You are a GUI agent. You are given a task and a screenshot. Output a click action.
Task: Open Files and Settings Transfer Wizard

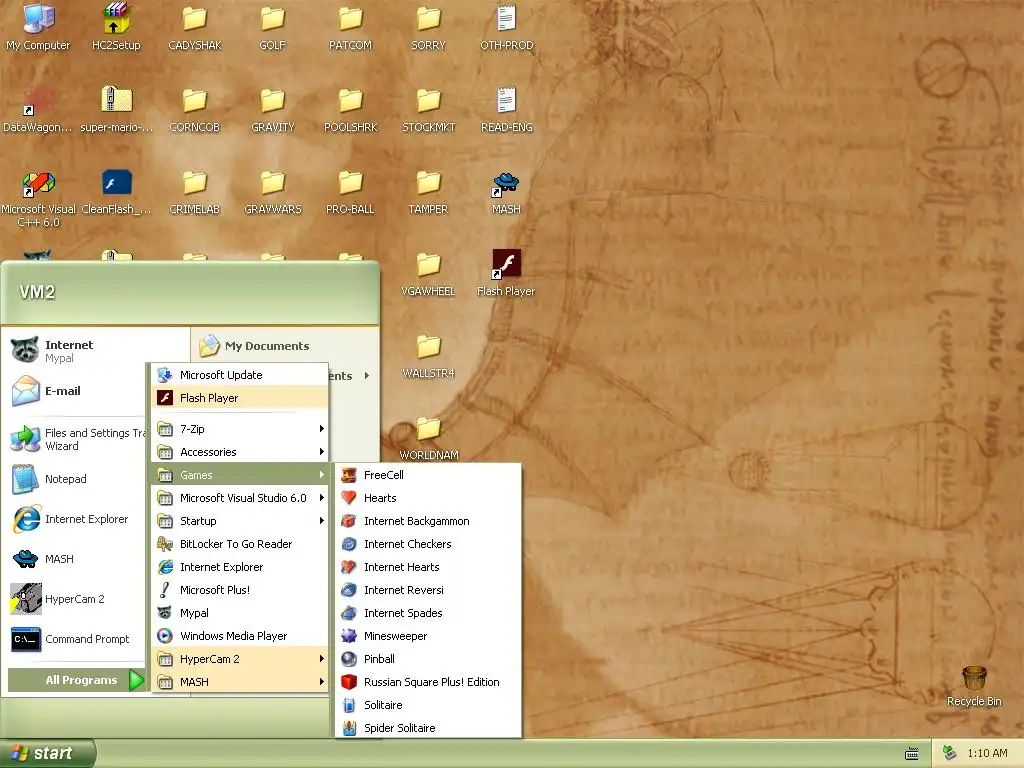click(x=75, y=439)
